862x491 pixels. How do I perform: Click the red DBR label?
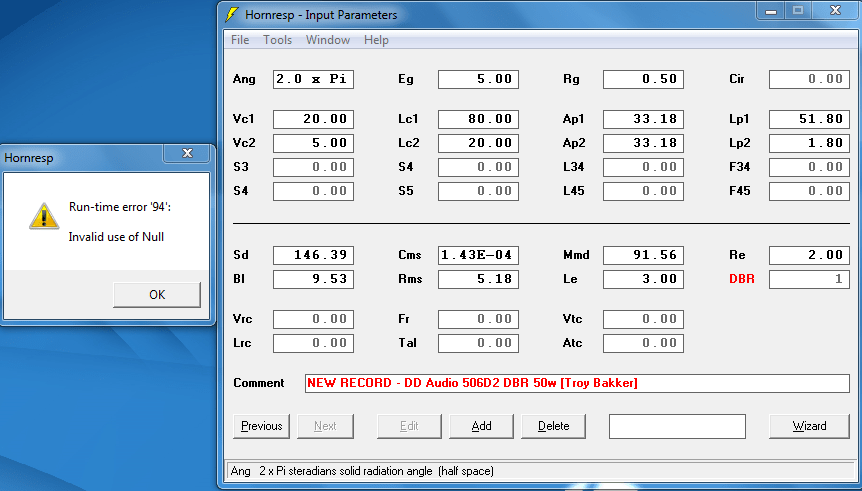click(x=742, y=279)
